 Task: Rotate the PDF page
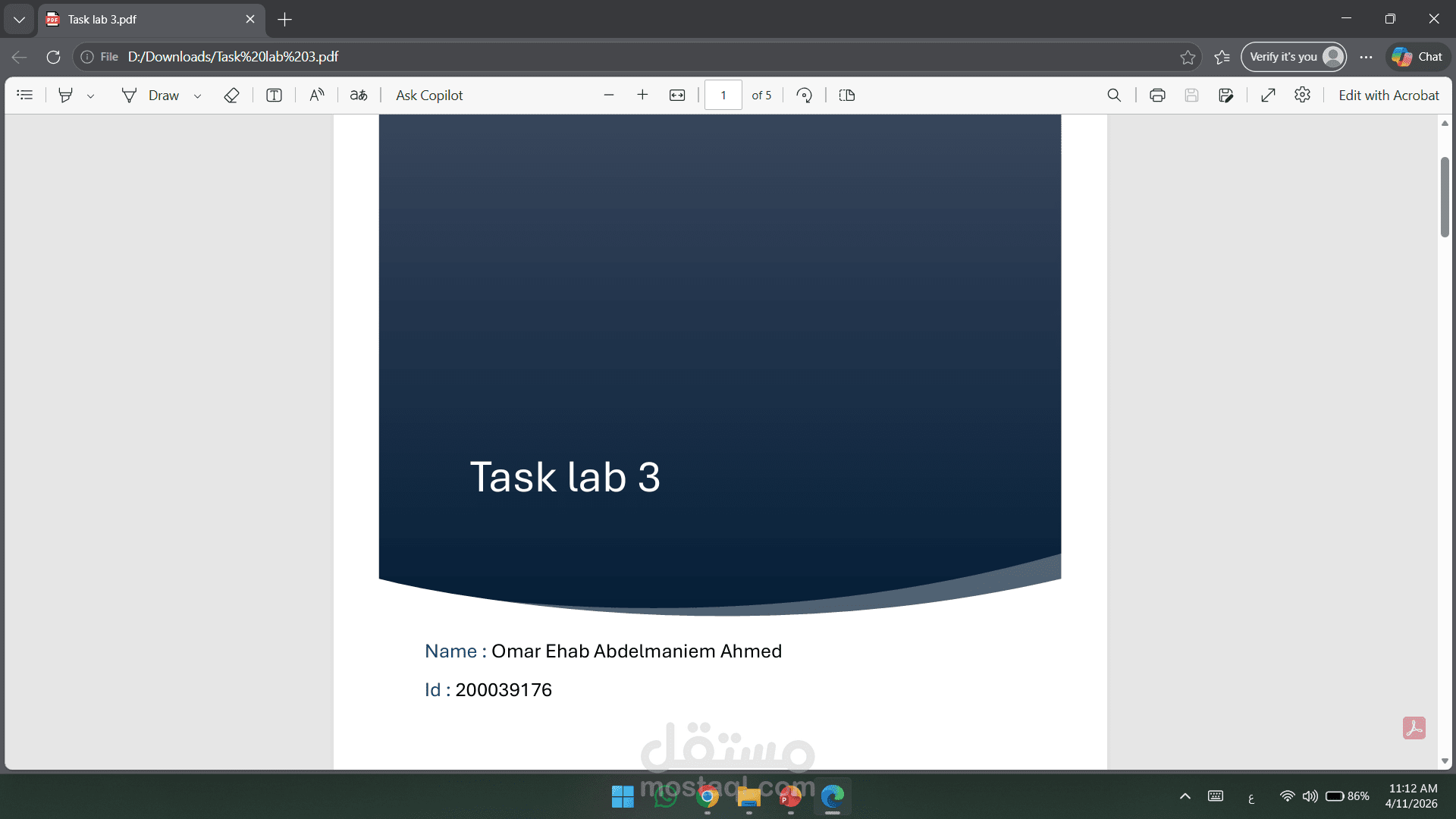coord(804,95)
